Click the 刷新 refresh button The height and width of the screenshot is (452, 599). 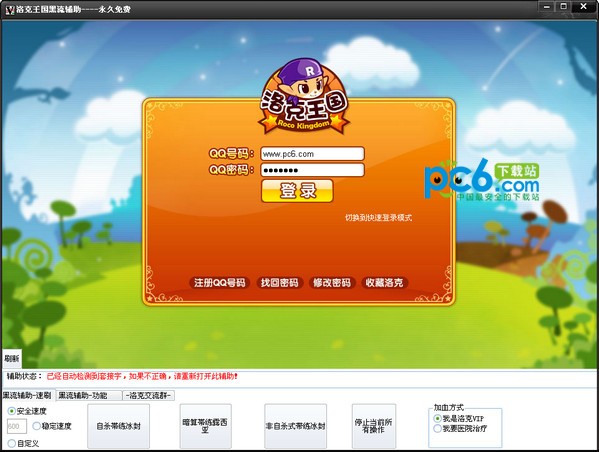click(x=12, y=359)
